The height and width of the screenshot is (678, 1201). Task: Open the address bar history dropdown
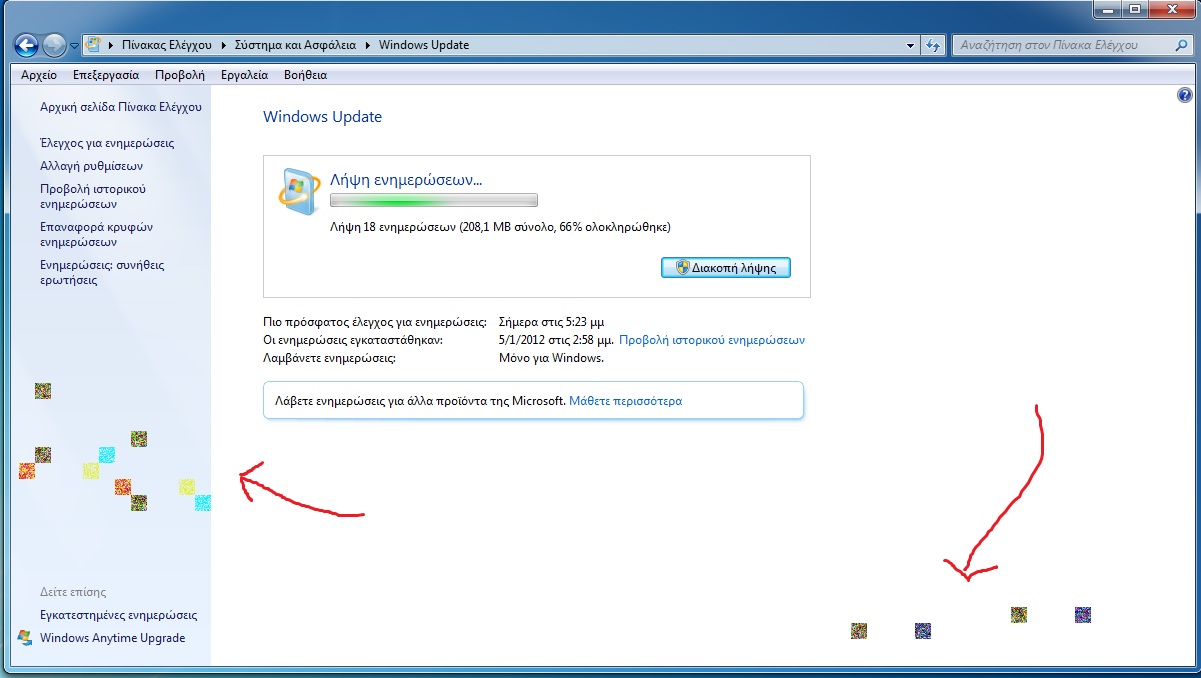click(910, 45)
